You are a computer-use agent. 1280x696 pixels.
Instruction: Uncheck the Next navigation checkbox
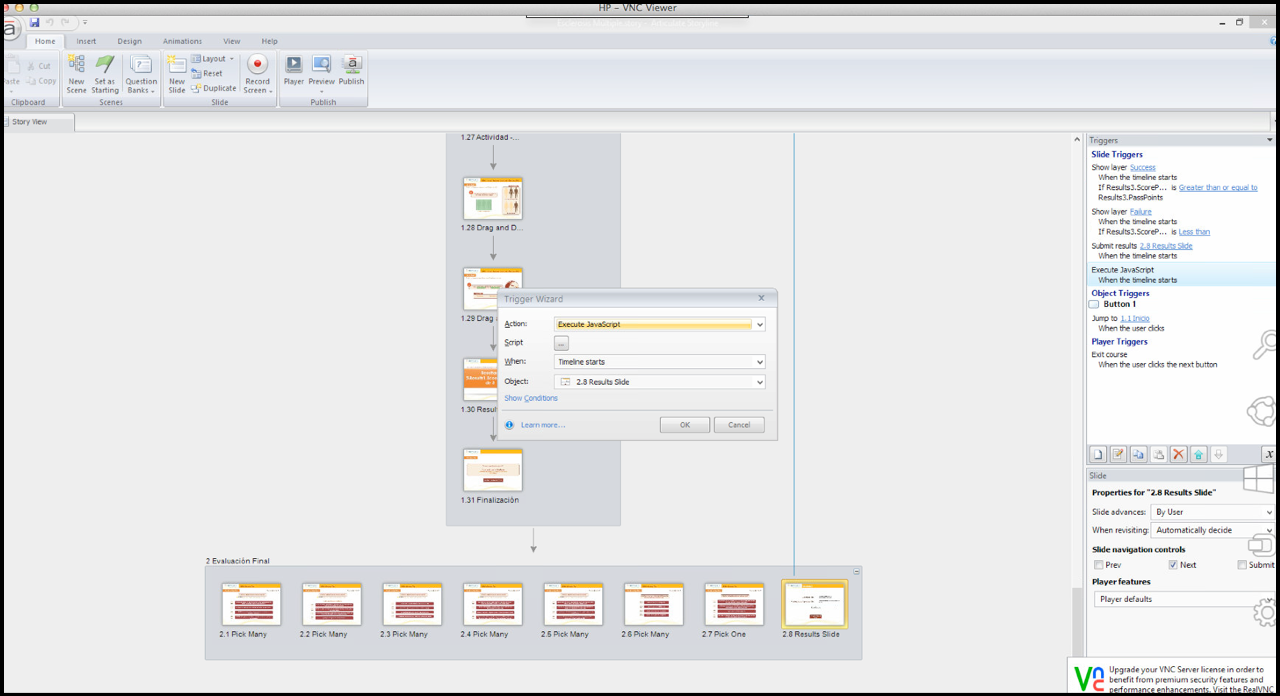(x=1173, y=565)
